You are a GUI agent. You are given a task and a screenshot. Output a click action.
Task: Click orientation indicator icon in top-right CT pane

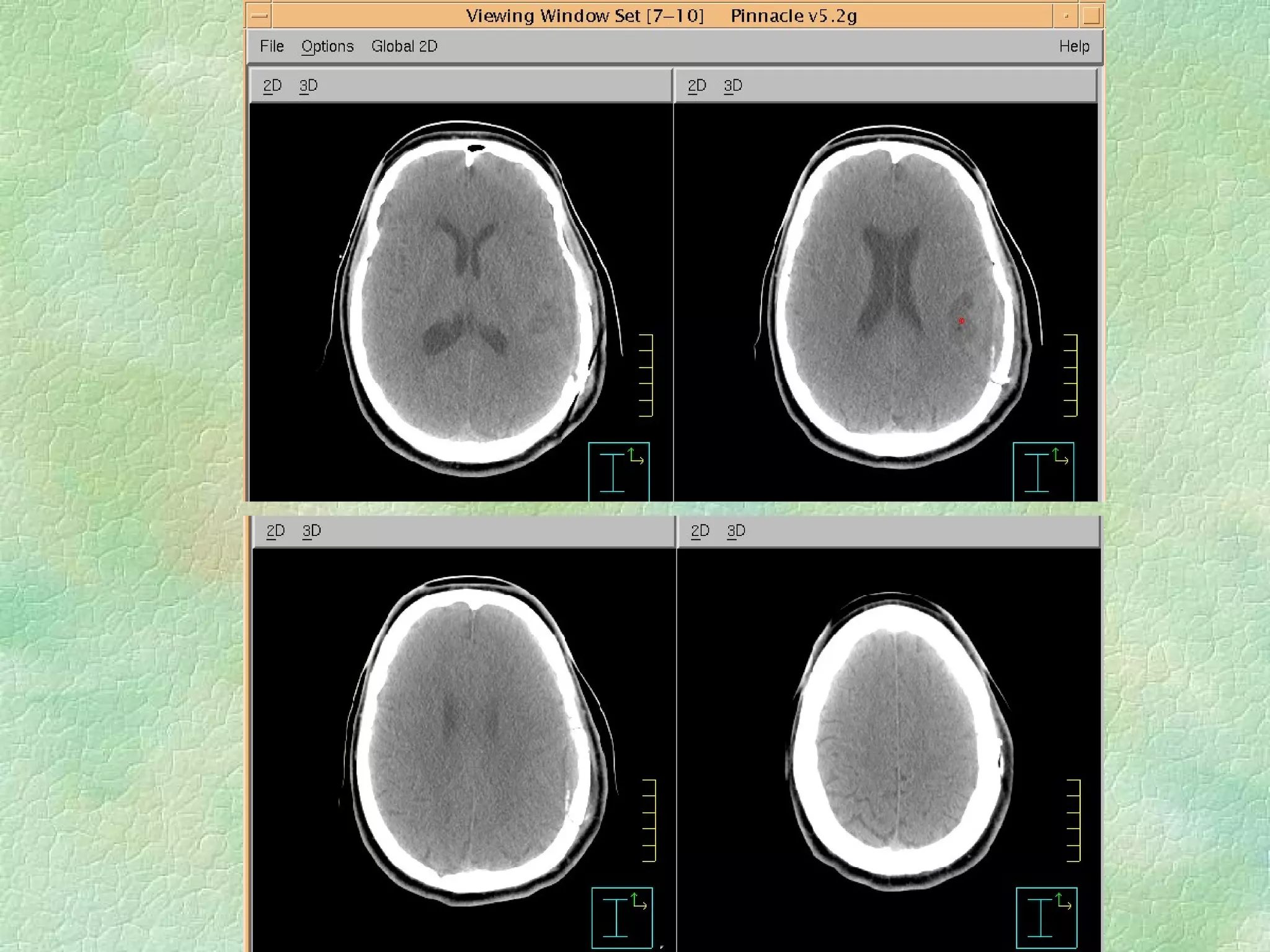coord(1043,472)
